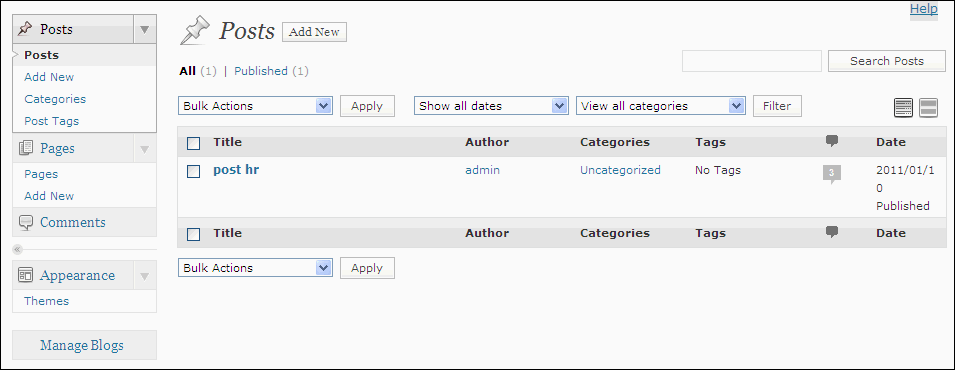Open the Show all dates dropdown
Screen dimensions: 955x370
491,105
